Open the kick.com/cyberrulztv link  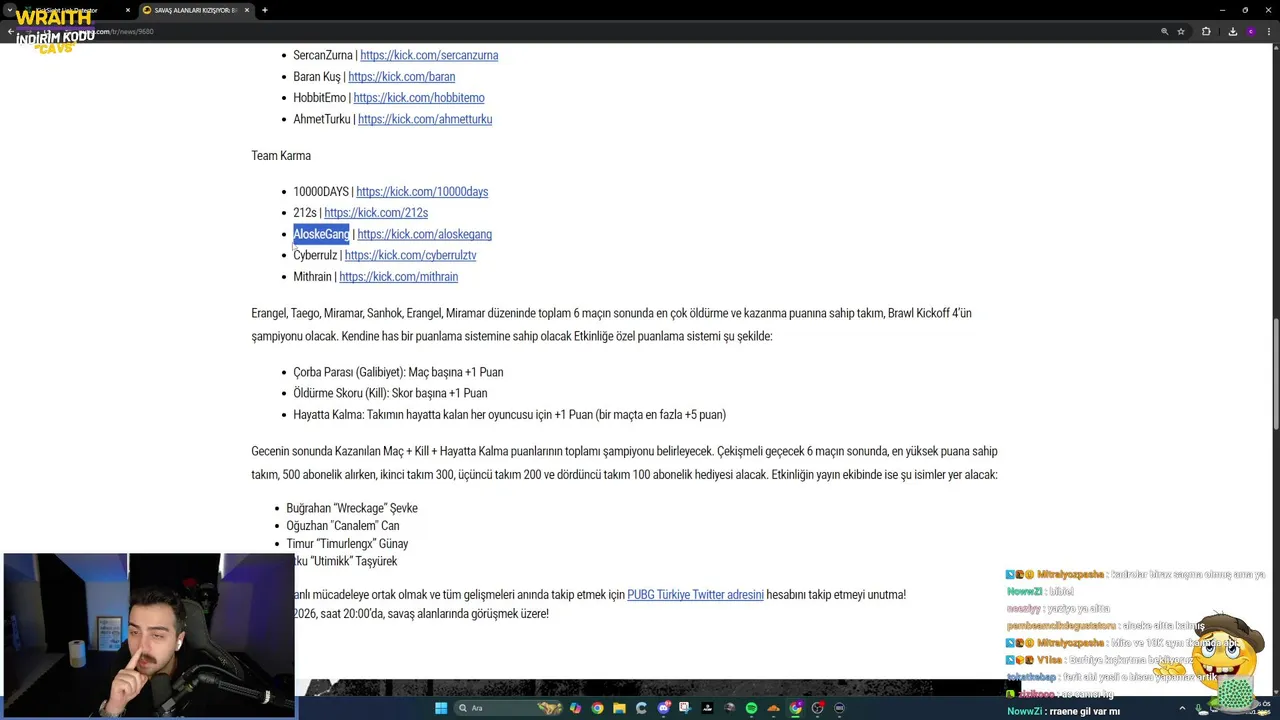tap(410, 255)
